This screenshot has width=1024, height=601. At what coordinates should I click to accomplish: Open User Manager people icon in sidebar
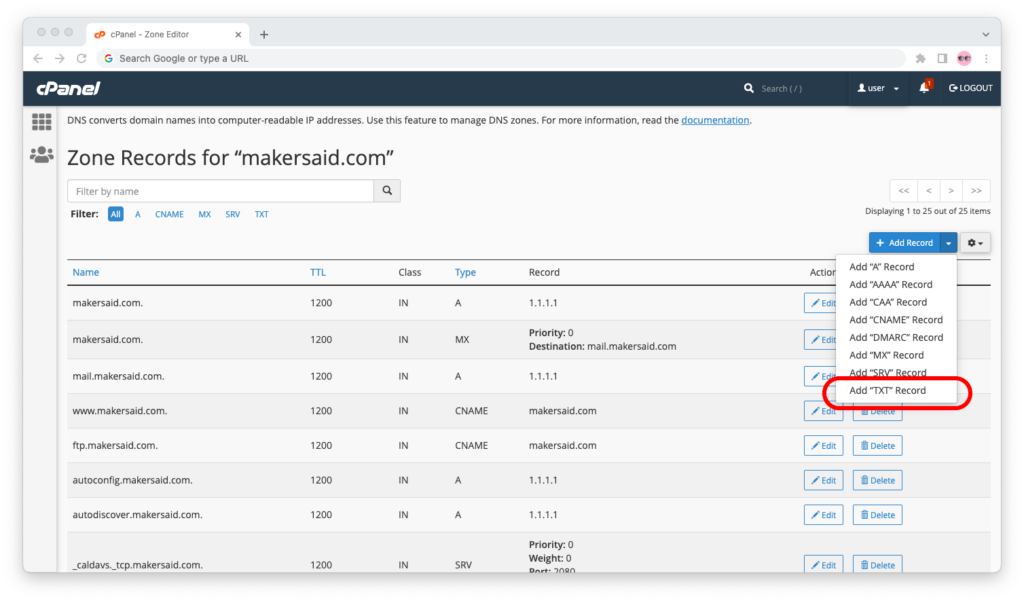(x=41, y=155)
